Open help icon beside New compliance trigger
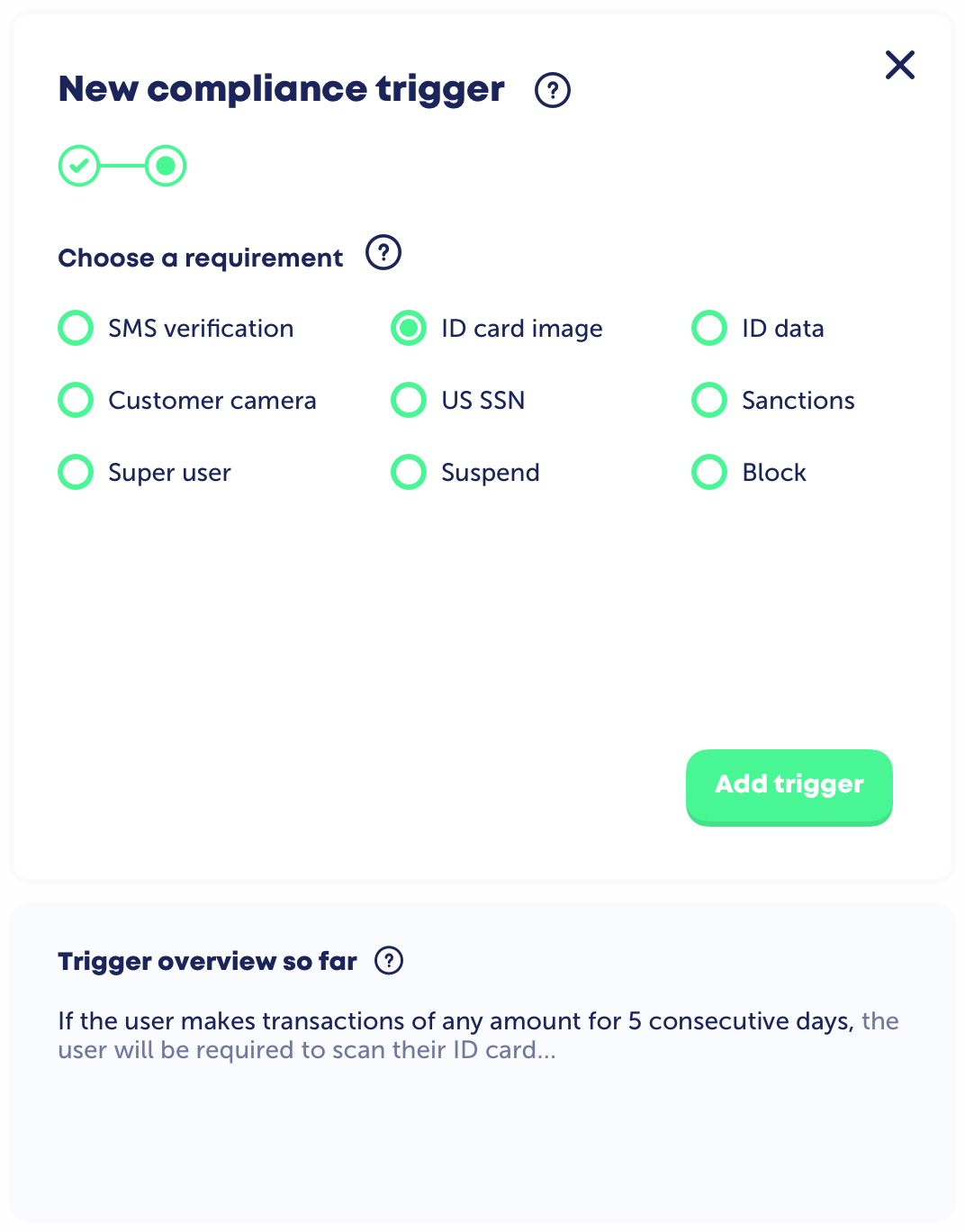 (x=553, y=90)
